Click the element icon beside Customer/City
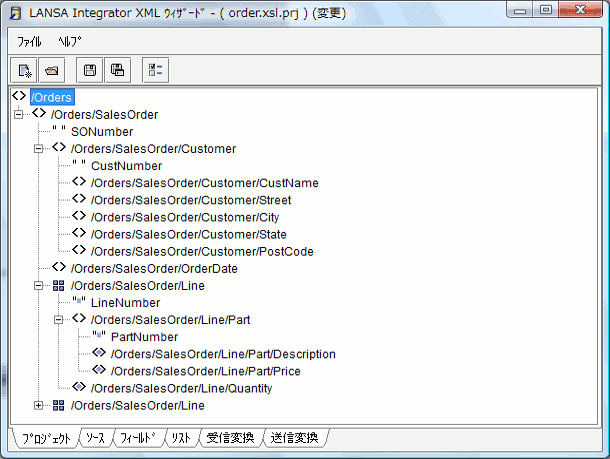The width and height of the screenshot is (610, 459). (79, 216)
